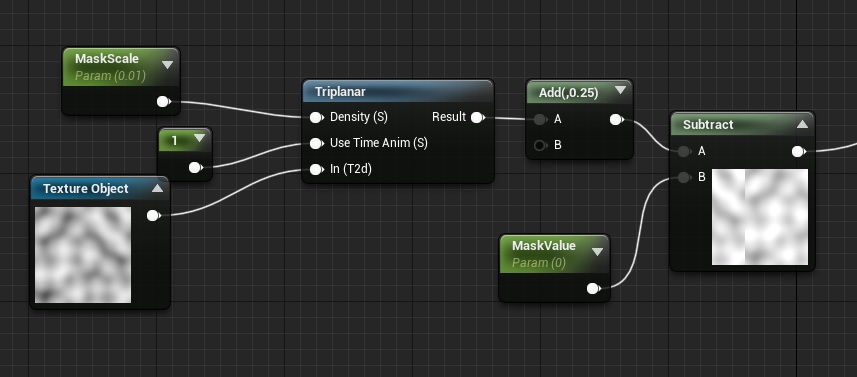Collapse the Subtract node preview arrow
This screenshot has width=857, height=377.
802,124
